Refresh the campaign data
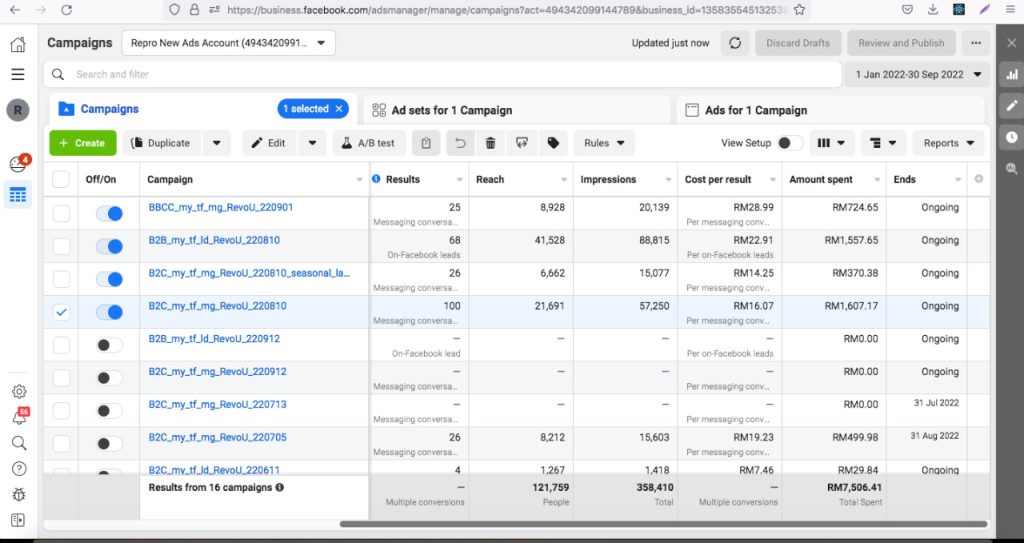 [x=735, y=43]
